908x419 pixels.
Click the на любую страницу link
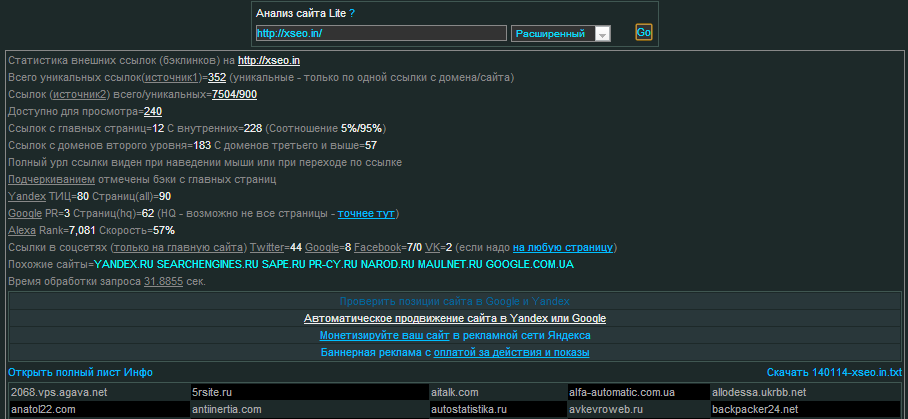point(564,247)
